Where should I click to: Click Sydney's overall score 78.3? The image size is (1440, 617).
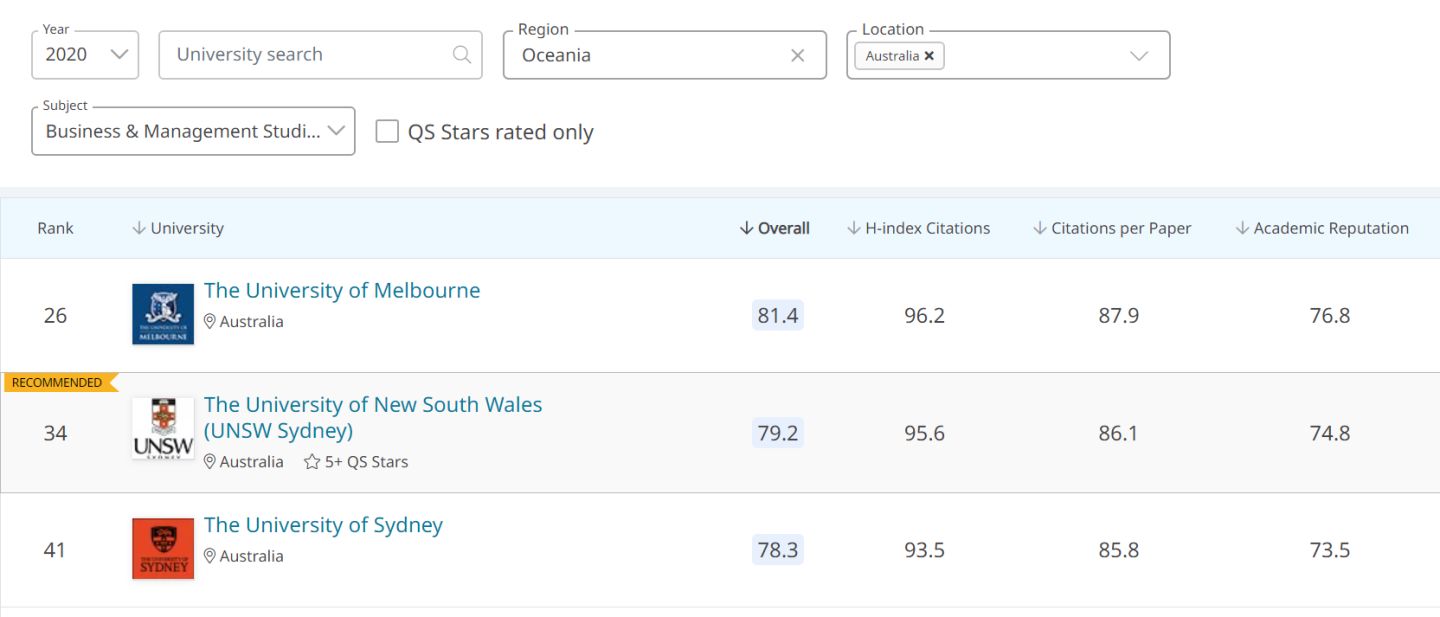778,550
